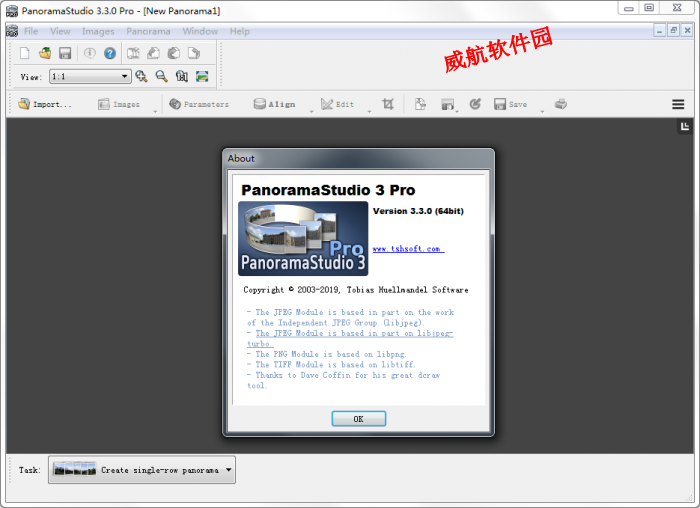This screenshot has width=700, height=508.
Task: Rotate image right toolbar icon
Action: pos(194,54)
